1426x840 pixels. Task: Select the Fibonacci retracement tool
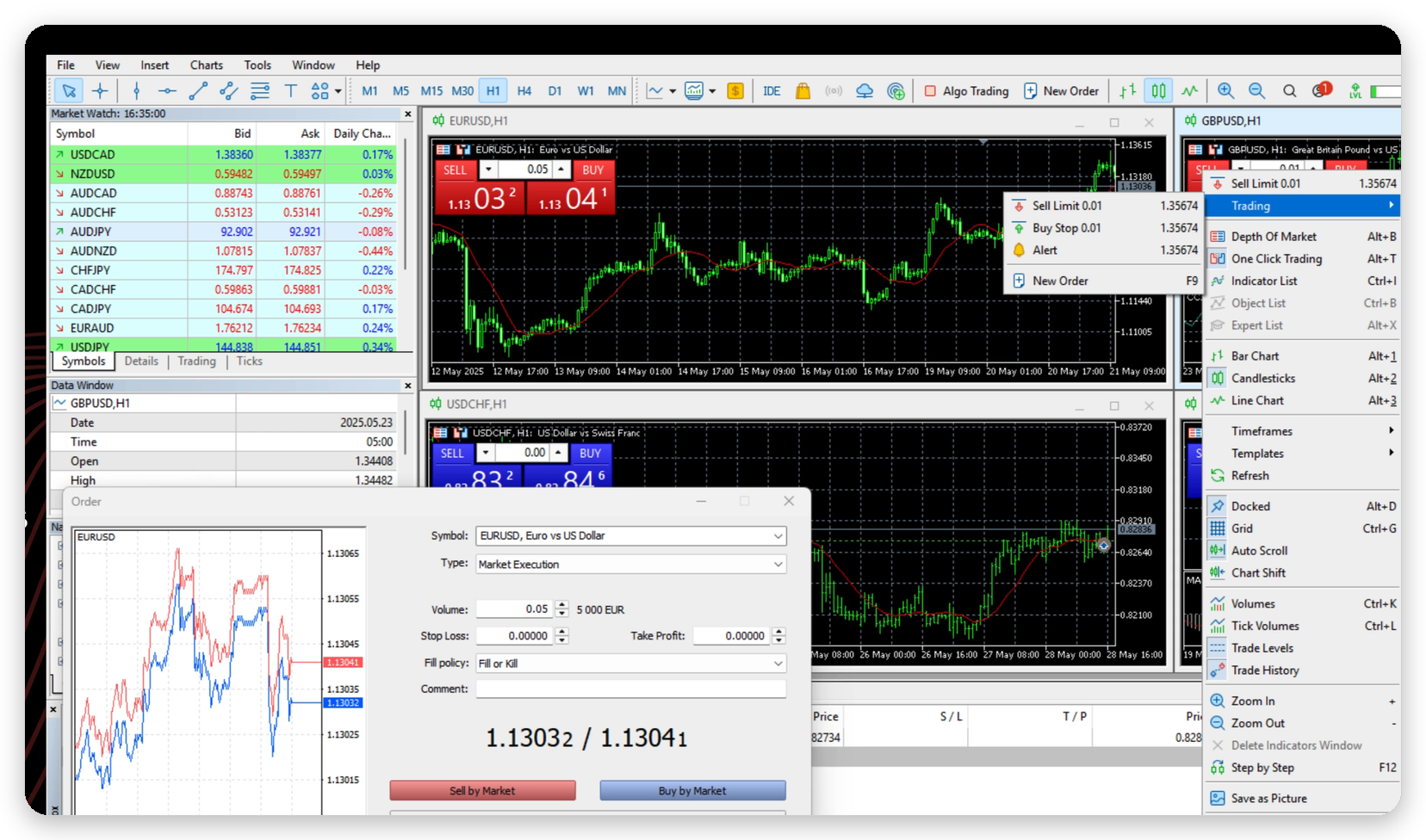[260, 90]
